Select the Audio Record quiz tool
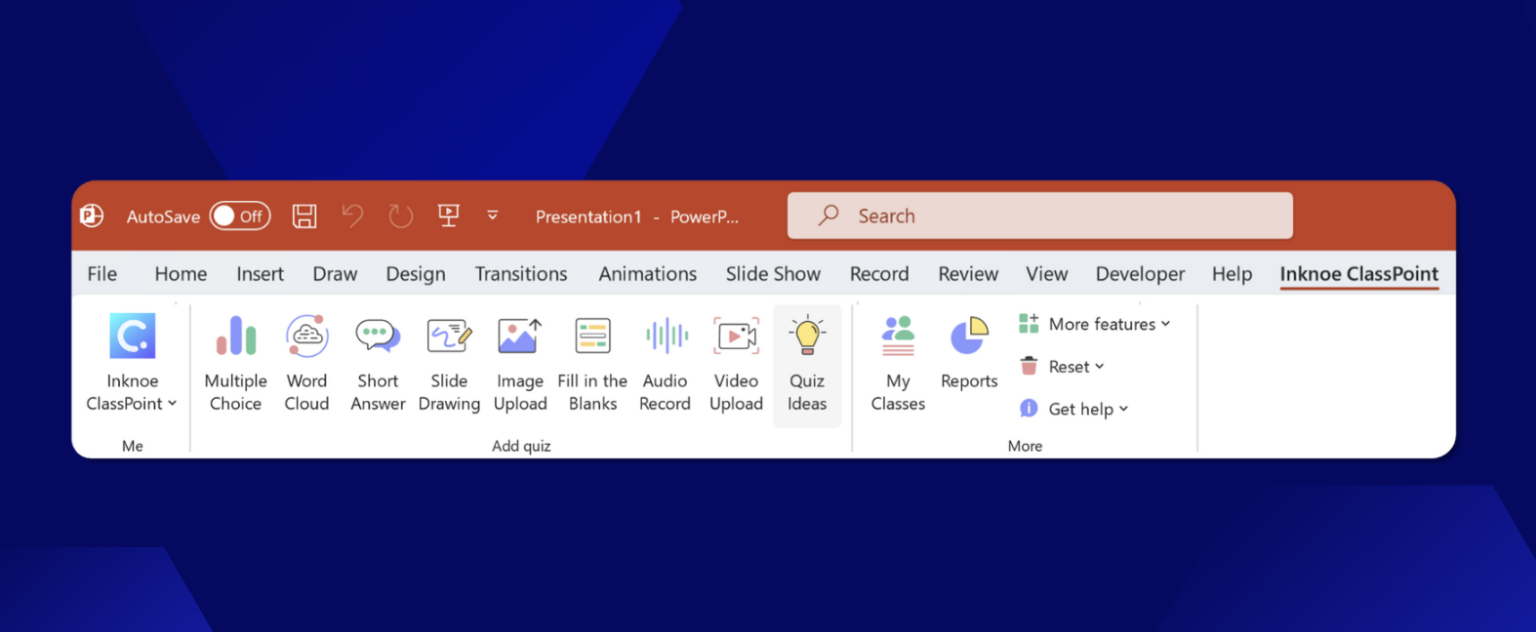The width and height of the screenshot is (1536, 632). tap(664, 360)
